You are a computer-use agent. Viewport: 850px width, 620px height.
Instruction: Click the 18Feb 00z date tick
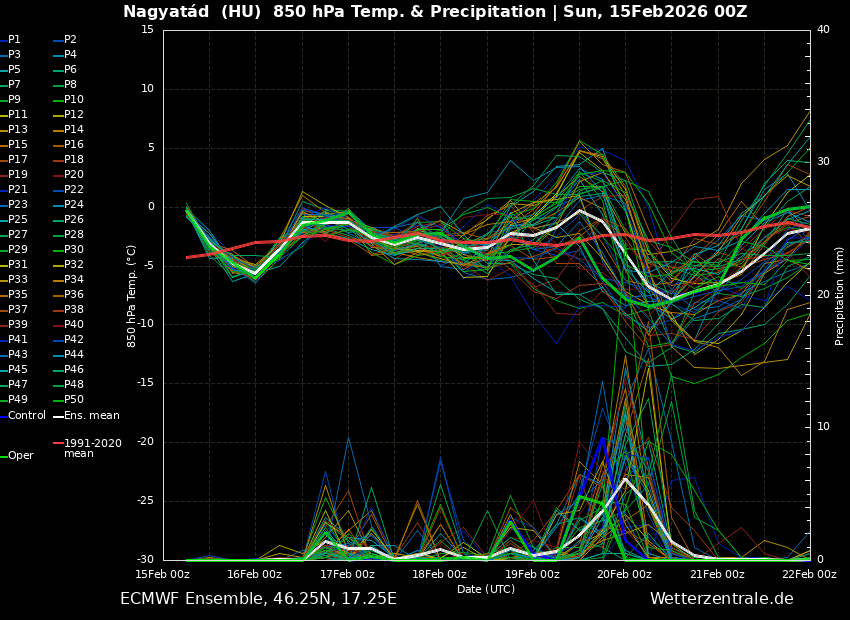pyautogui.click(x=440, y=574)
